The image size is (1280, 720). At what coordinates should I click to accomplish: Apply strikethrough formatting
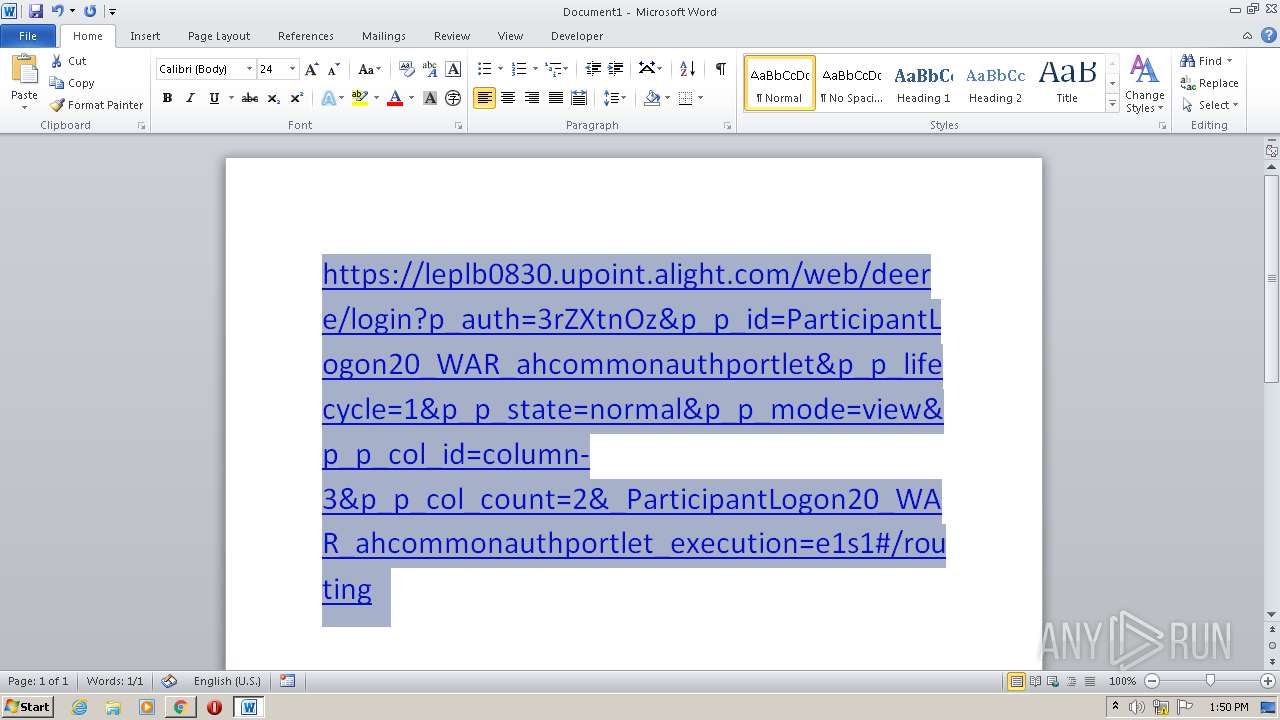[x=250, y=98]
